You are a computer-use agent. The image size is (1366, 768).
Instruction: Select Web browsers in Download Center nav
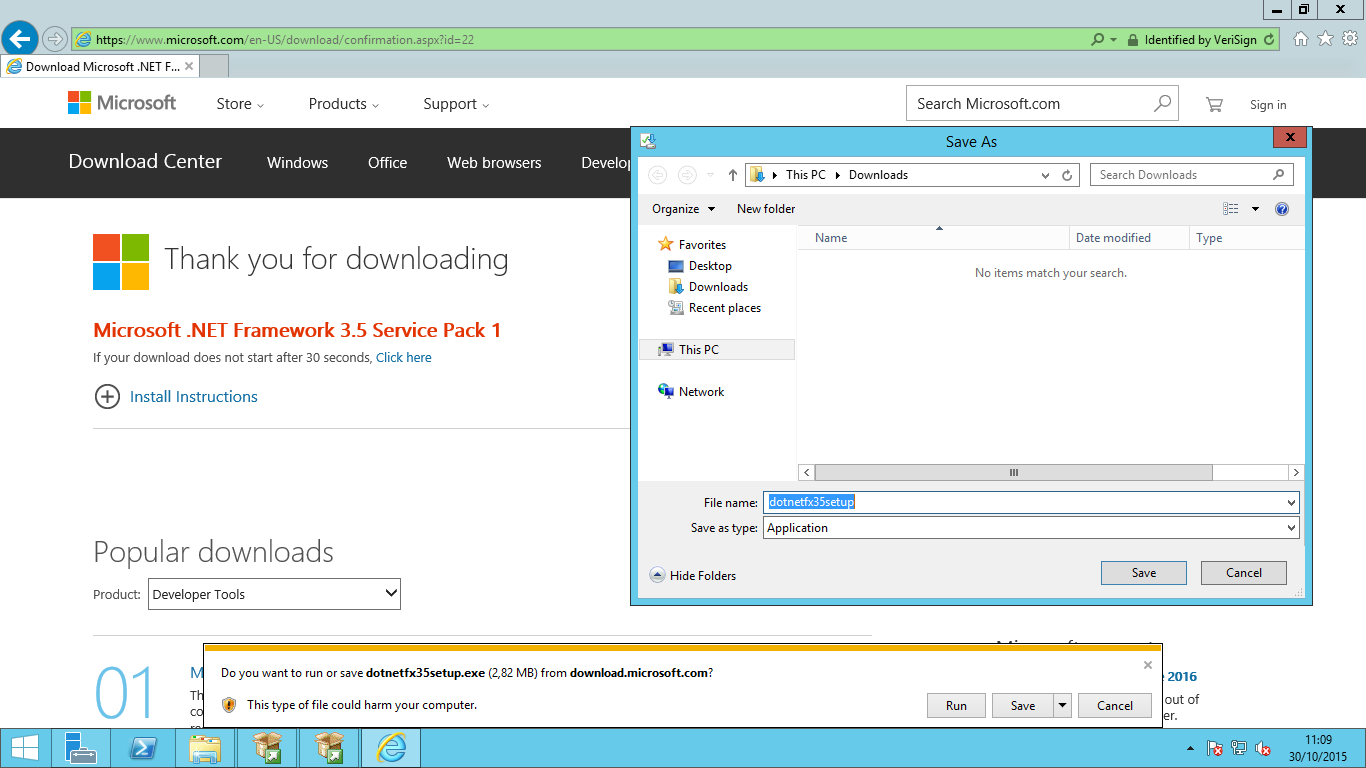[x=494, y=163]
